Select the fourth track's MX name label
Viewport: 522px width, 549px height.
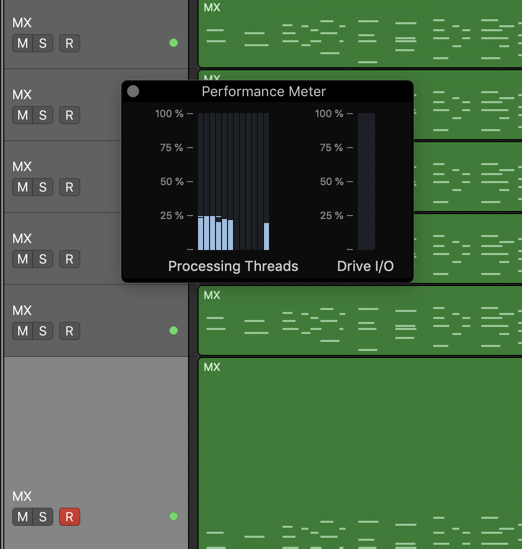click(22, 238)
